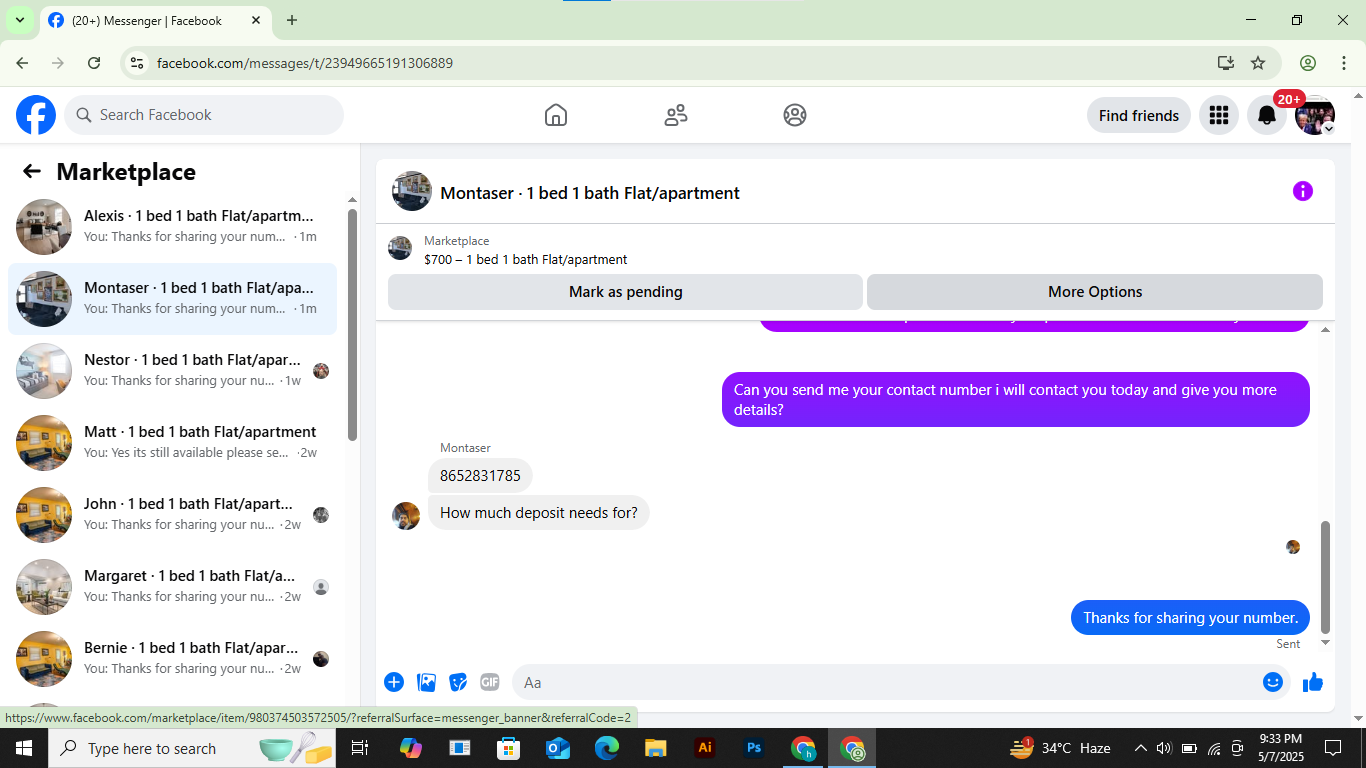Go back from Marketplace with the arrow
Viewport: 1366px width, 768px height.
point(32,171)
